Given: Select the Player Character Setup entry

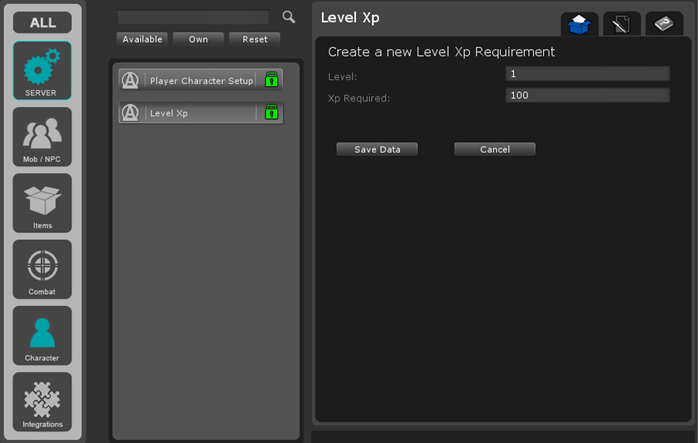Looking at the screenshot, I should [x=200, y=80].
